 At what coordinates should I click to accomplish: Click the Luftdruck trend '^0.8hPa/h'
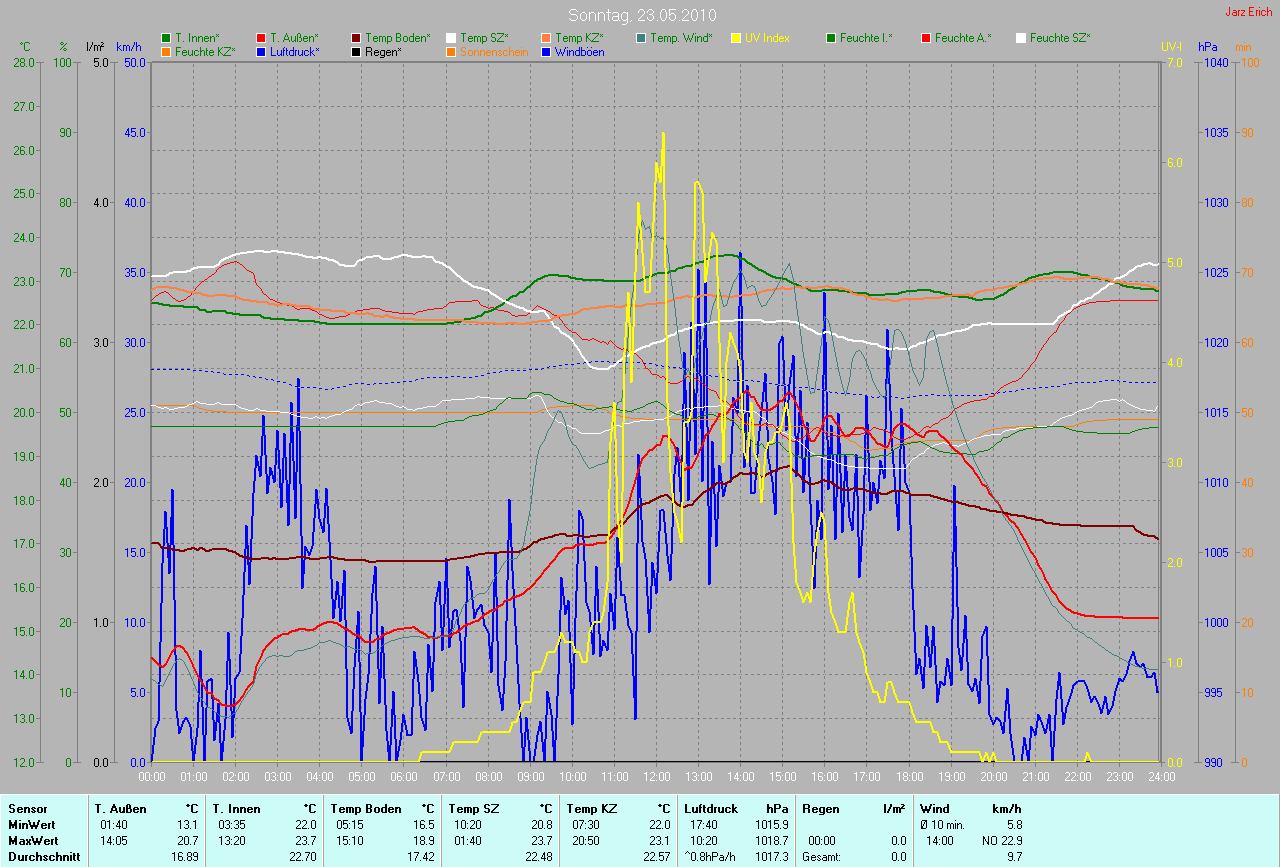[x=709, y=857]
